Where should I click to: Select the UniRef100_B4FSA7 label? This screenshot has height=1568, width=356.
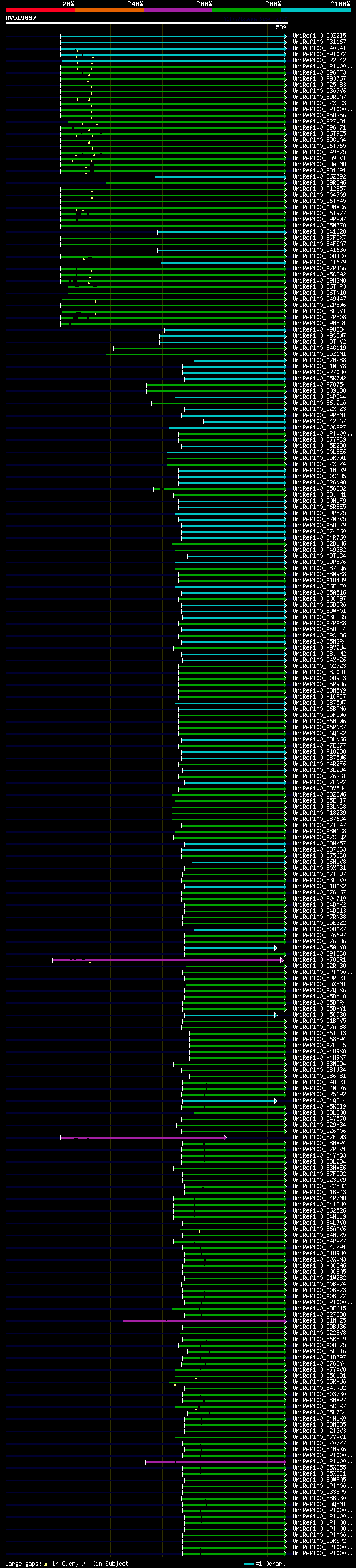pos(319,244)
